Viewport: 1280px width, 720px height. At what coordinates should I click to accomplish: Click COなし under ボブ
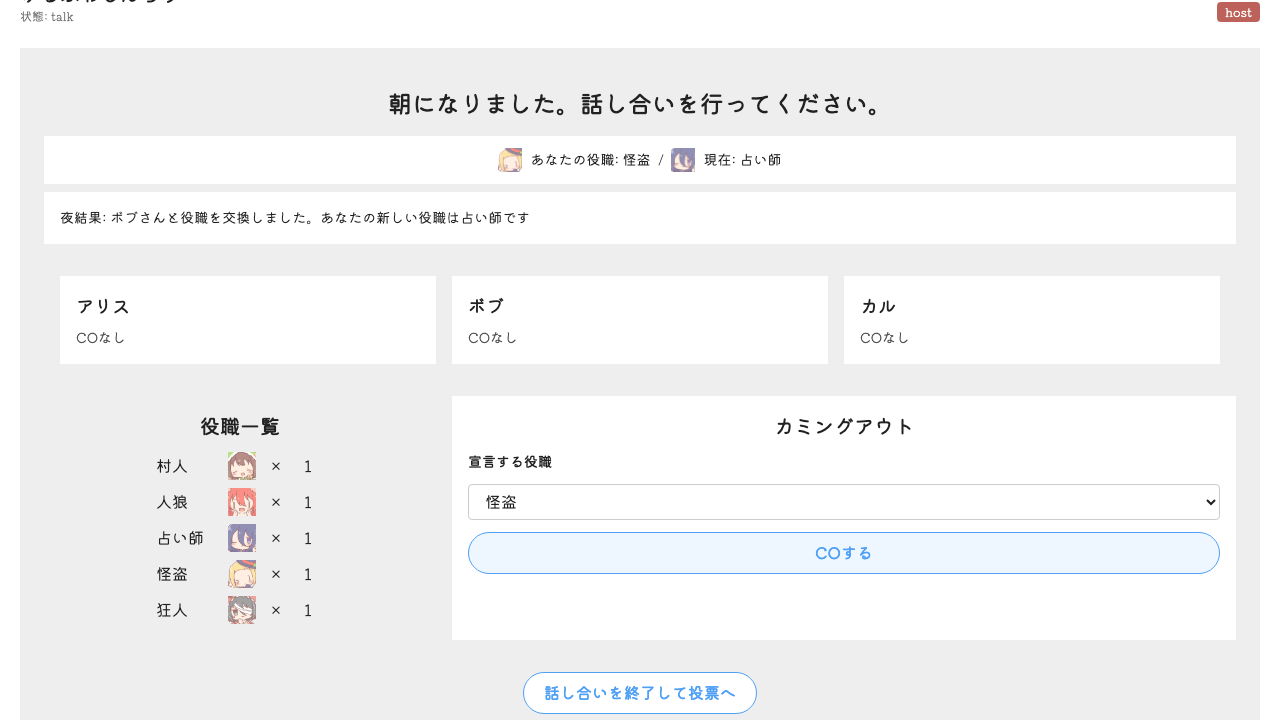tap(493, 338)
